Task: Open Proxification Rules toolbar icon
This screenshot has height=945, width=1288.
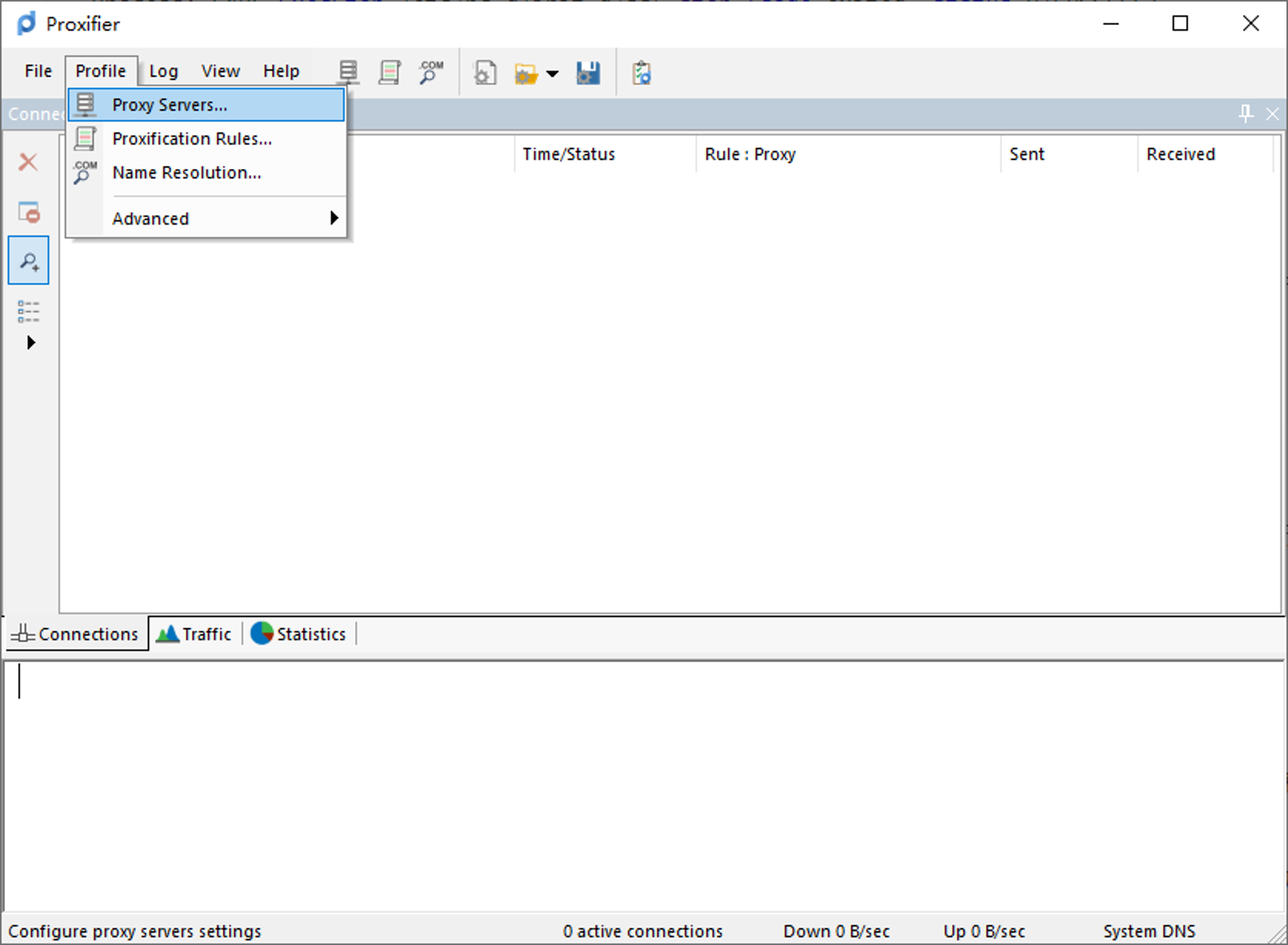Action: (390, 72)
